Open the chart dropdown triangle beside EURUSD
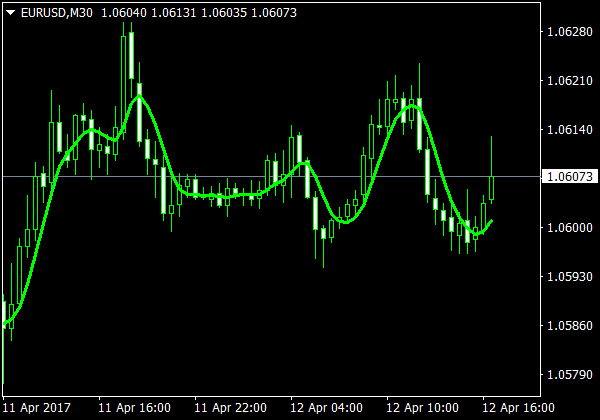 pyautogui.click(x=10, y=13)
